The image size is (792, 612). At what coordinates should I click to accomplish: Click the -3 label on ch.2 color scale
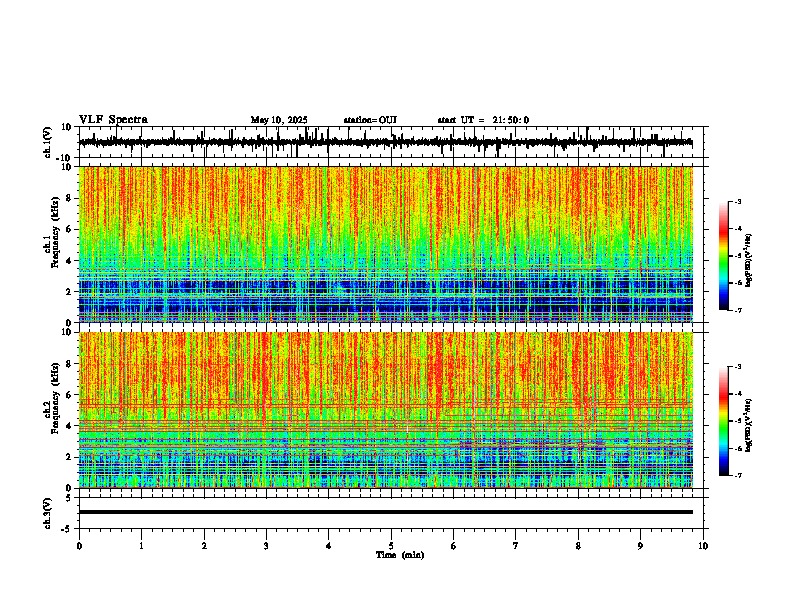click(x=738, y=367)
